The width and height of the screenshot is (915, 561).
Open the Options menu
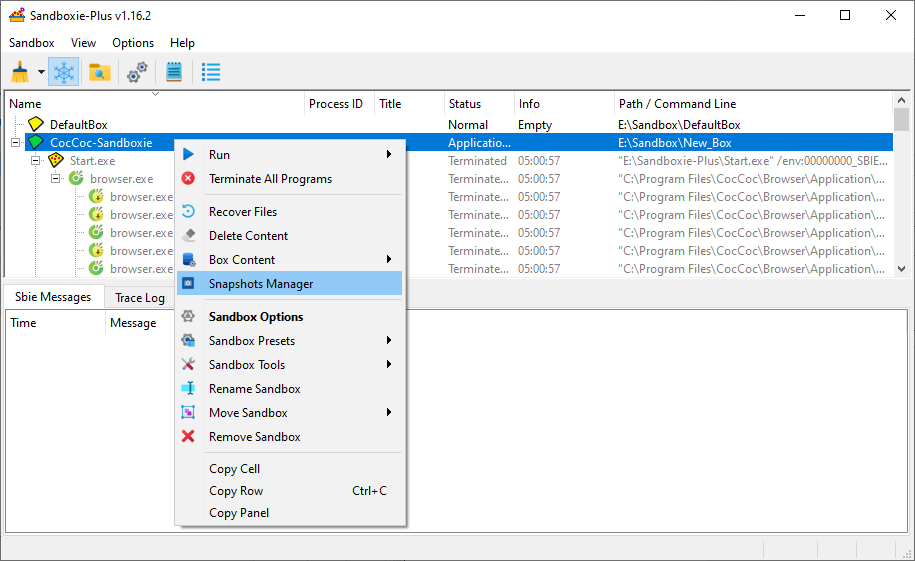[133, 43]
